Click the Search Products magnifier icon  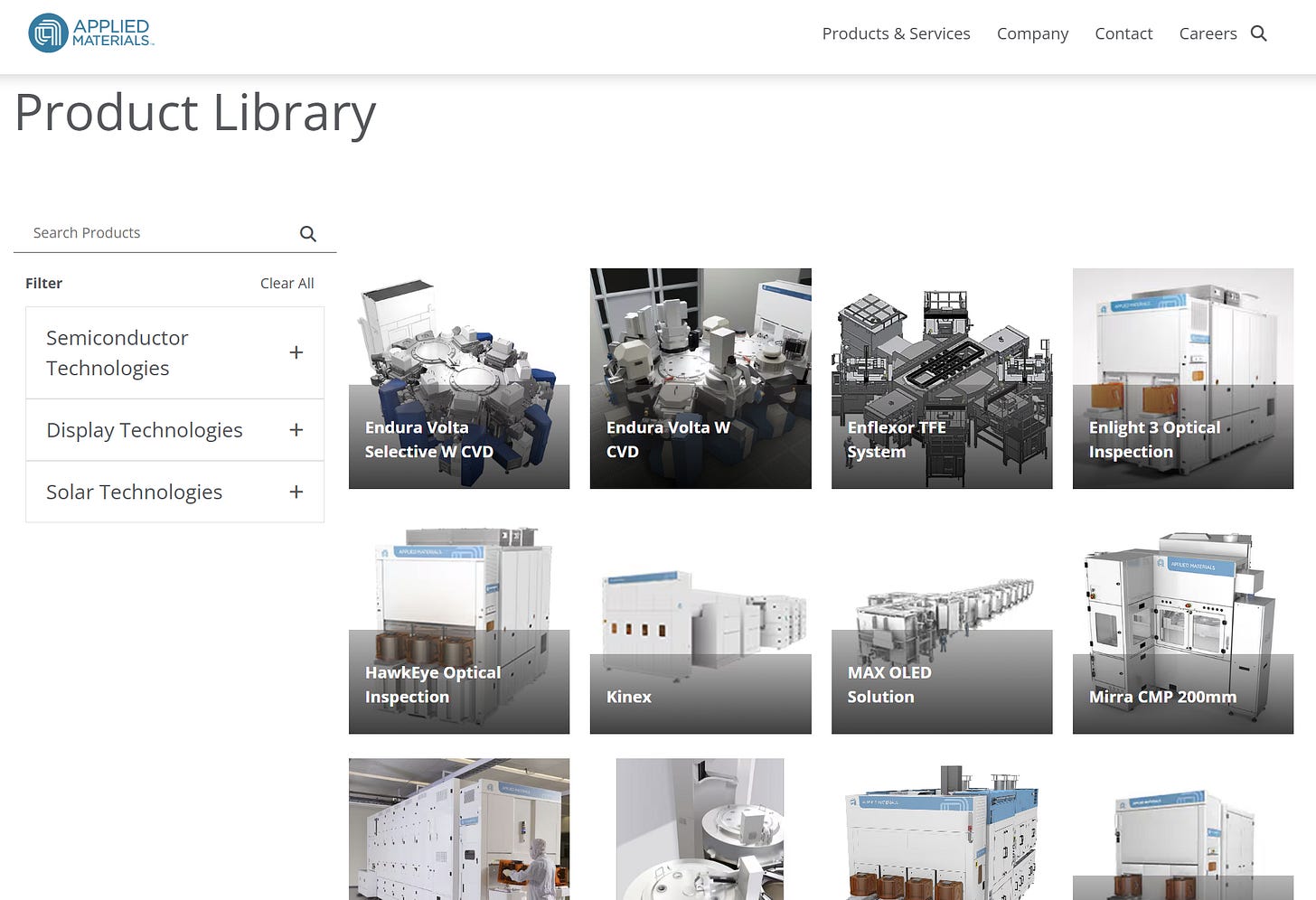pos(307,233)
